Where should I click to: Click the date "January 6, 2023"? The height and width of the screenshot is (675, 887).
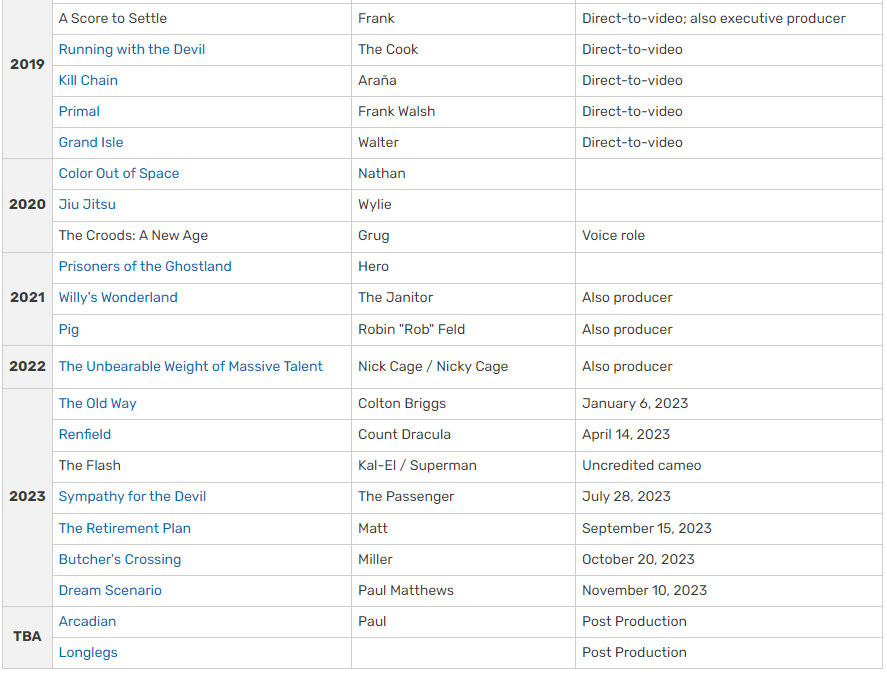635,403
